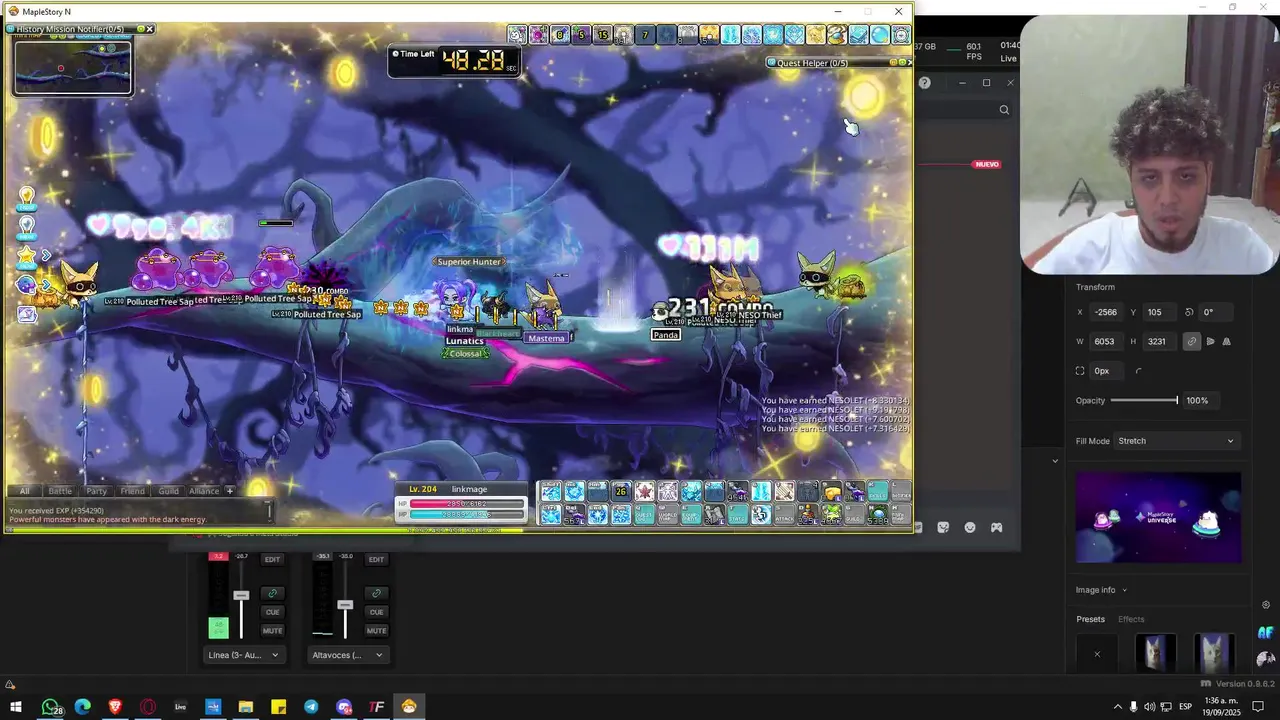Close the History Mission Notifier panel

pyautogui.click(x=150, y=29)
